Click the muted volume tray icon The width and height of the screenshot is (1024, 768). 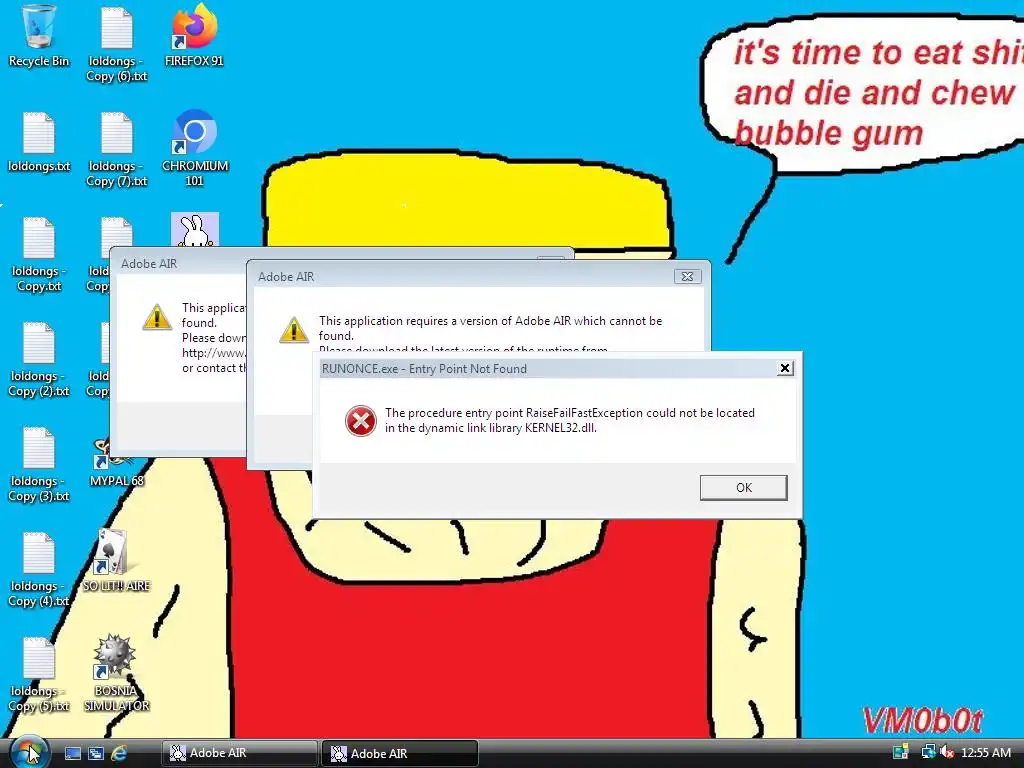[946, 752]
